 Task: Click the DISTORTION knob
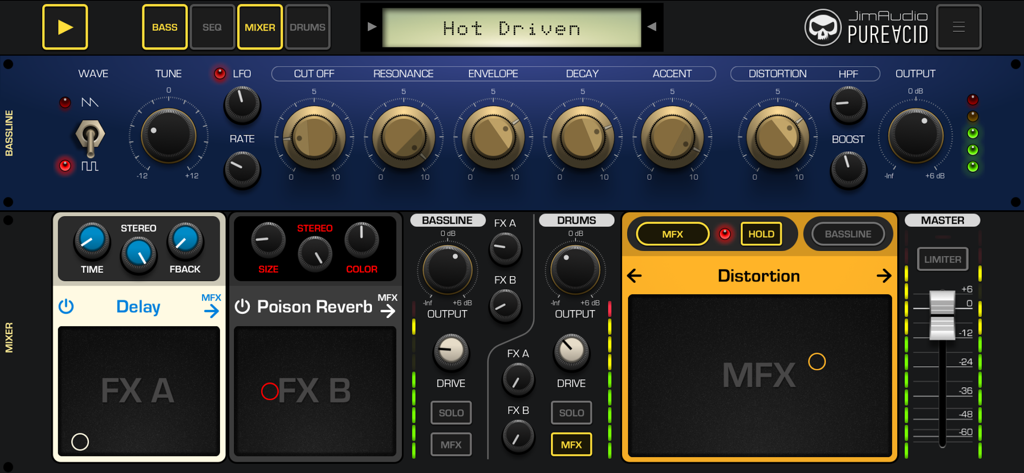[x=777, y=137]
